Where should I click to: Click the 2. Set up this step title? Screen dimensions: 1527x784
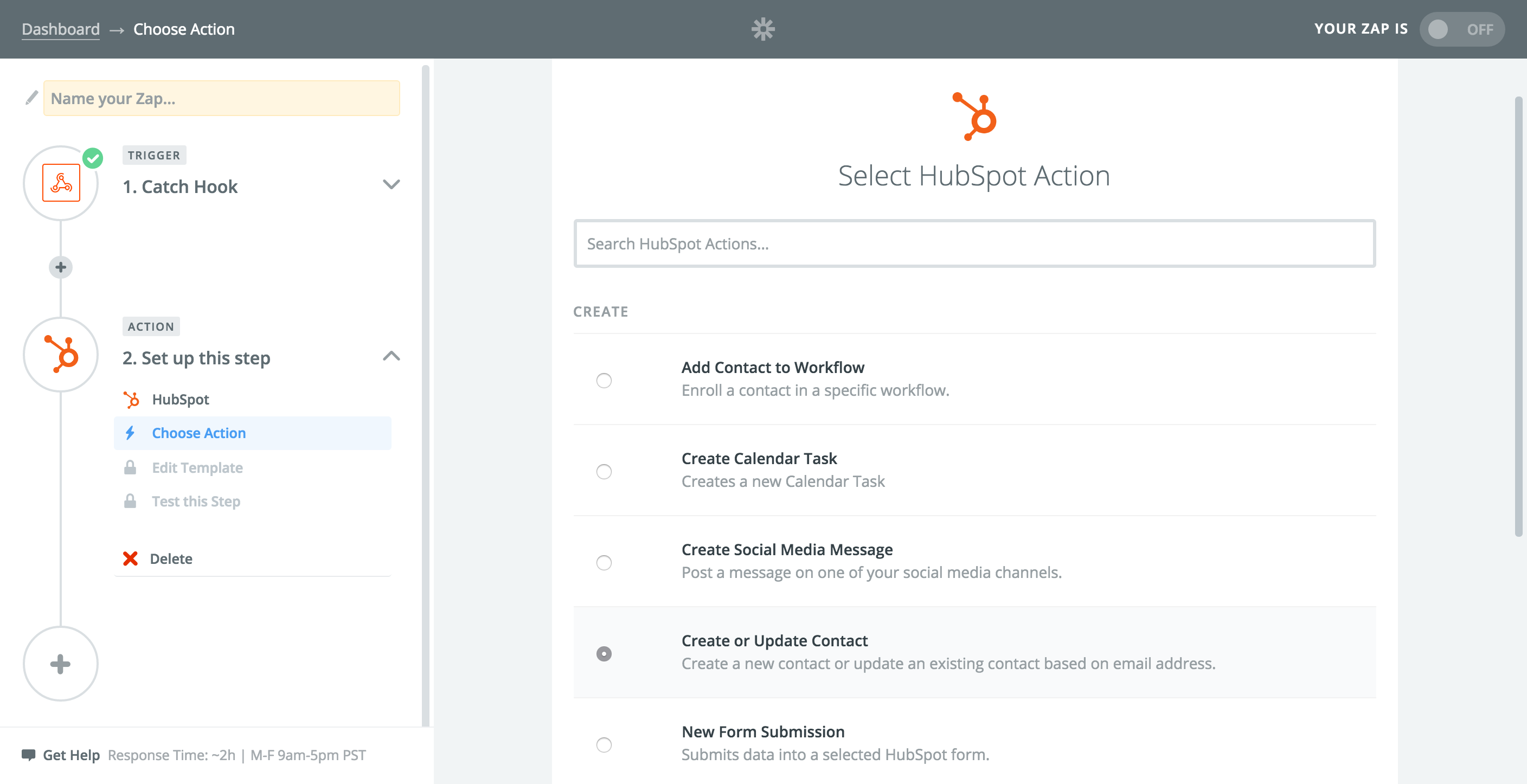click(x=196, y=358)
